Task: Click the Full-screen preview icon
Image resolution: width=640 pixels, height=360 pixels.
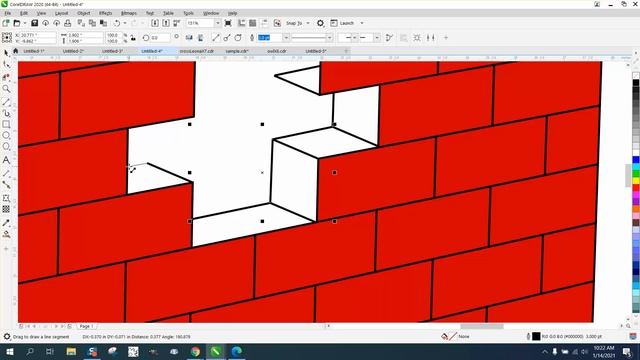Action: 228,23
